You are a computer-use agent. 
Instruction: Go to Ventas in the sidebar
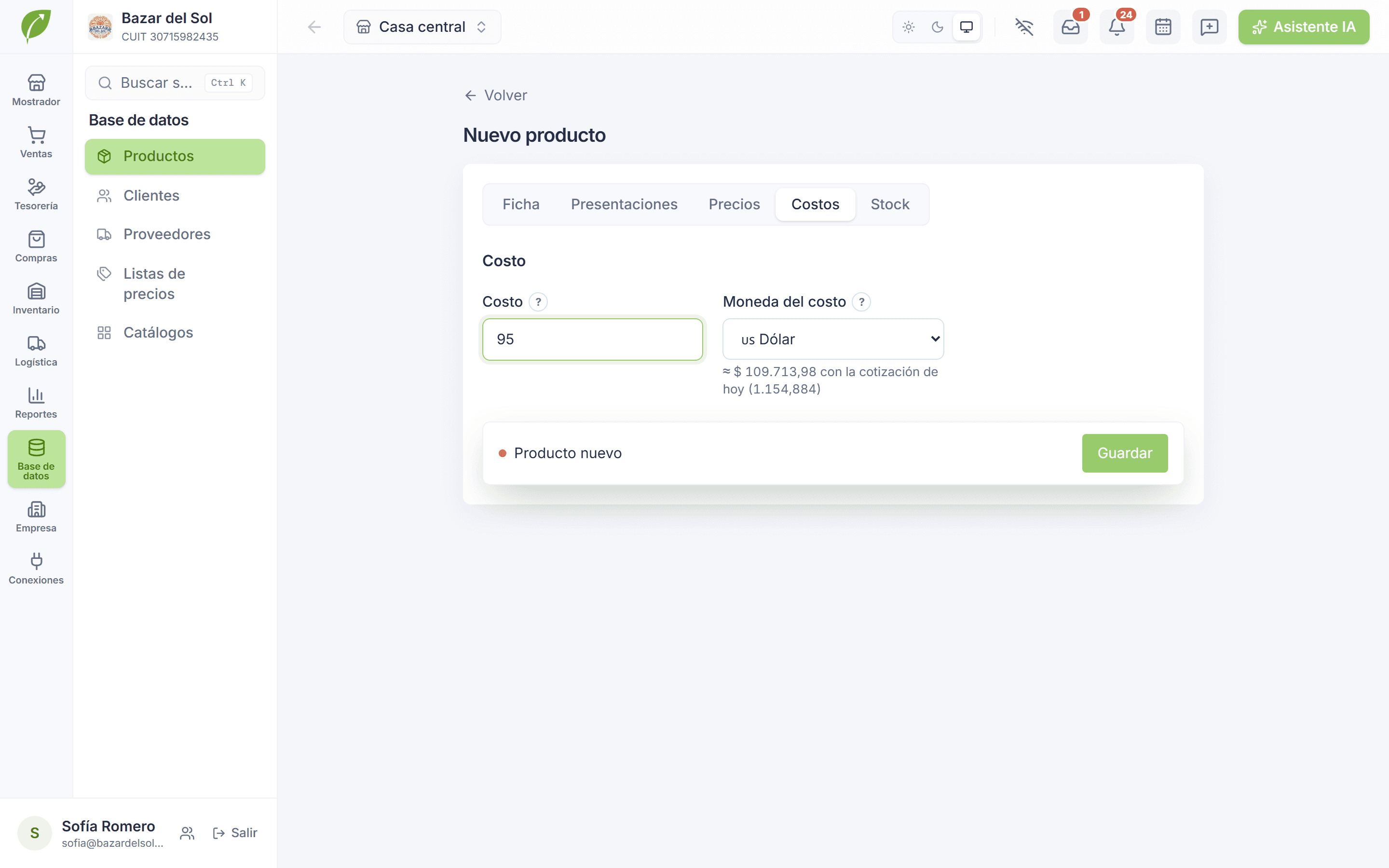(x=36, y=143)
